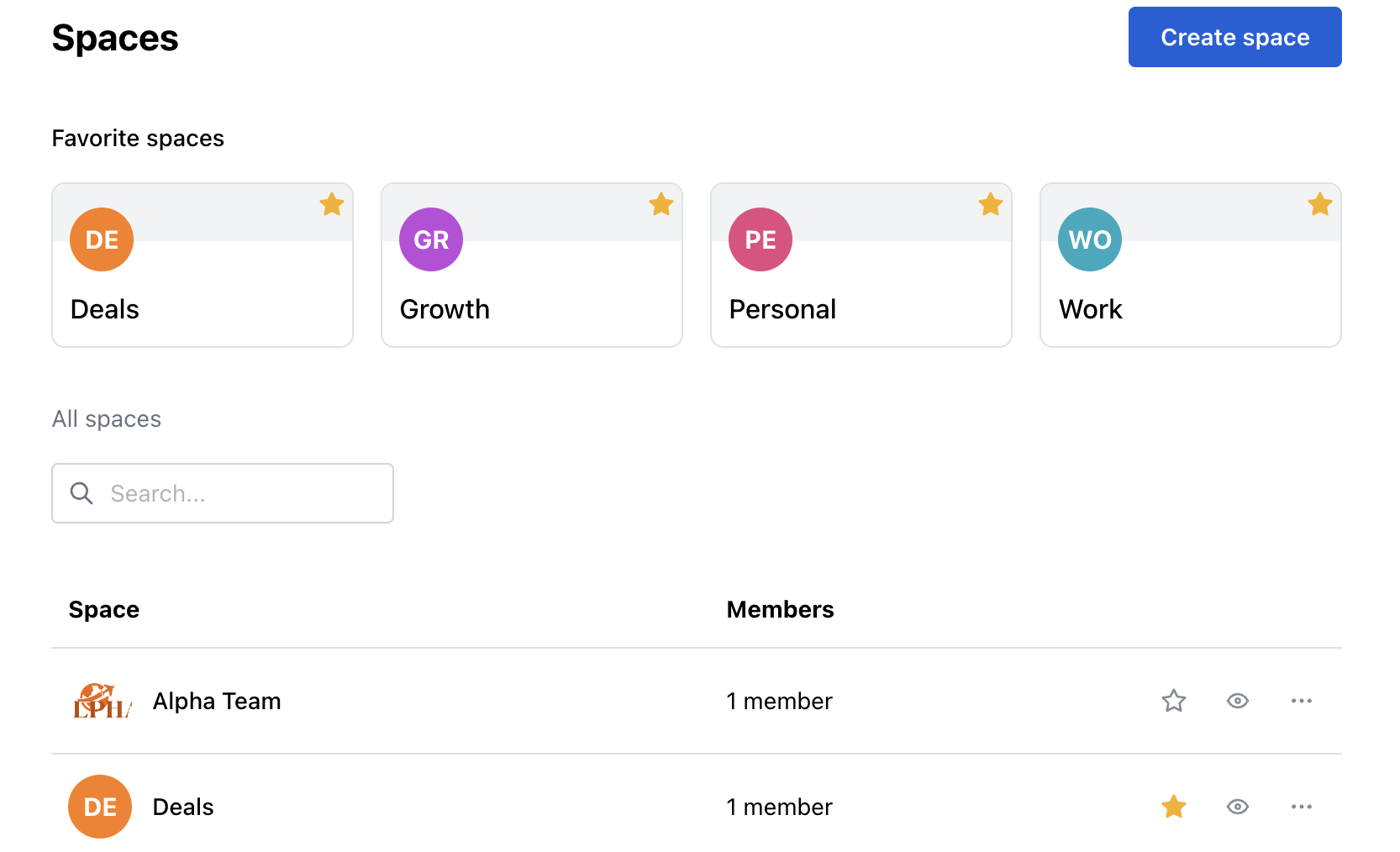
Task: Toggle watching for the Alpha Team space
Action: (x=1238, y=701)
